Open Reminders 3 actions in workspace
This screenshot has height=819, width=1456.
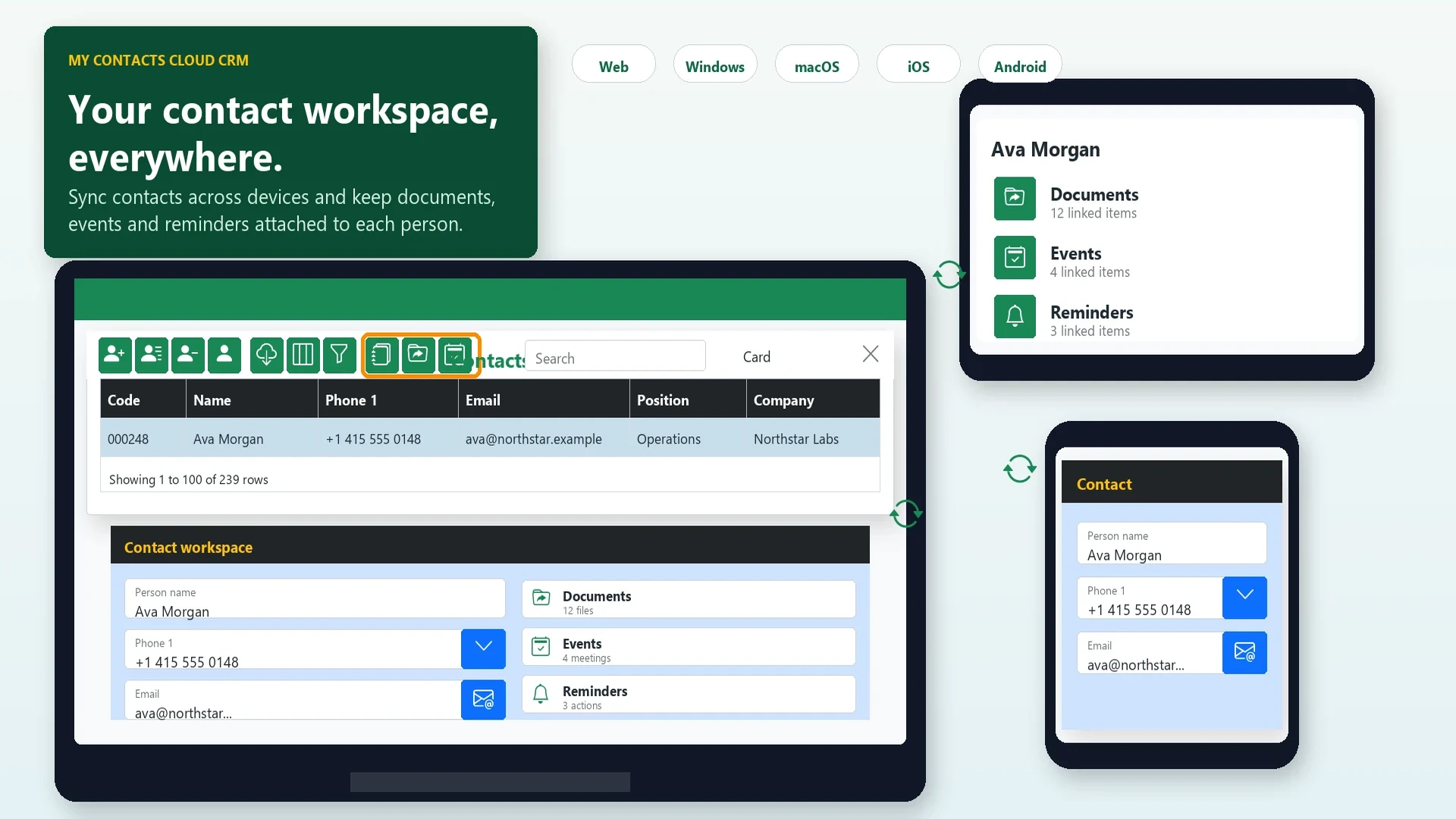(x=689, y=694)
